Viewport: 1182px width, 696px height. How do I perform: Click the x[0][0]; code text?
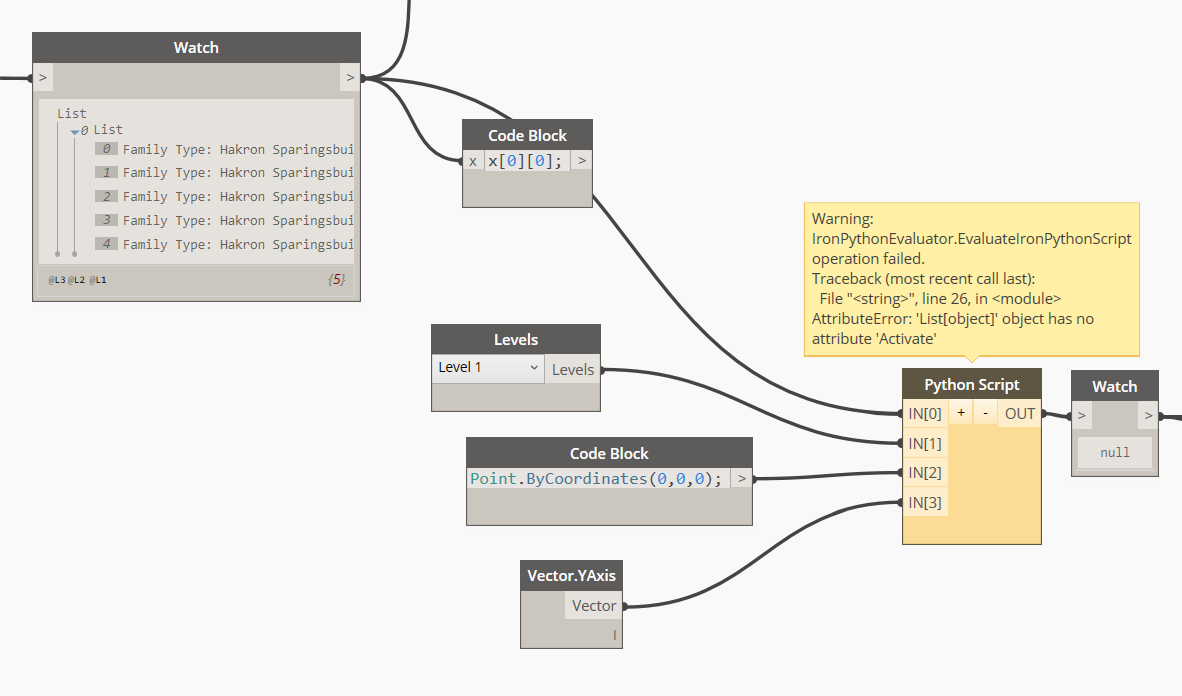click(525, 161)
